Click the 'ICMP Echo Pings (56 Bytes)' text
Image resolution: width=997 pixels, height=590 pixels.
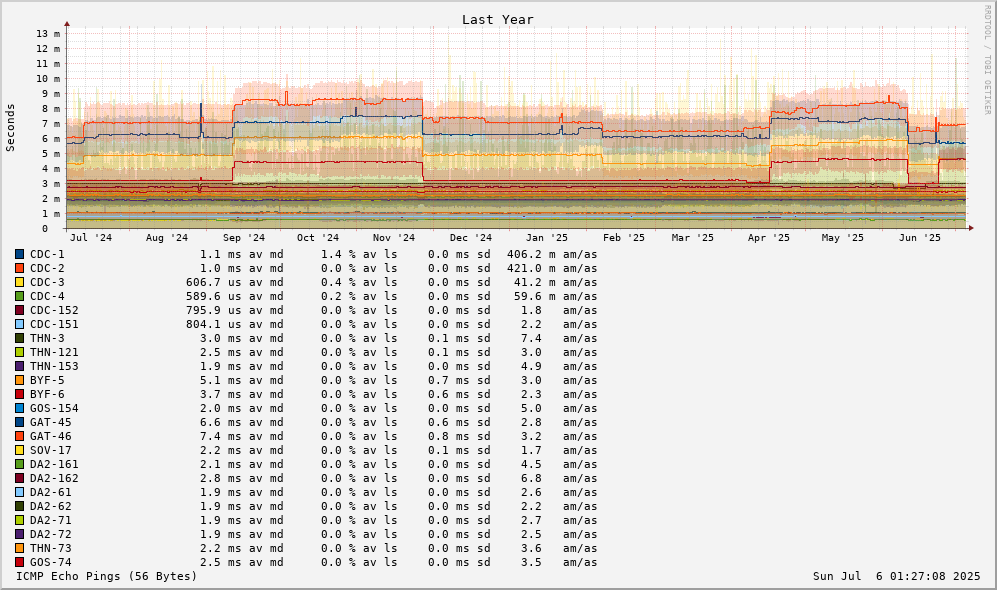(x=107, y=576)
